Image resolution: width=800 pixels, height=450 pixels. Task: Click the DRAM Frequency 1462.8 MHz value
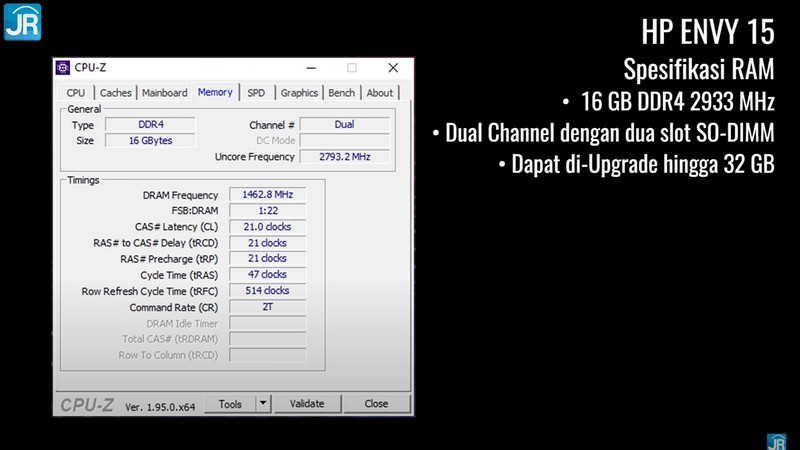point(267,194)
